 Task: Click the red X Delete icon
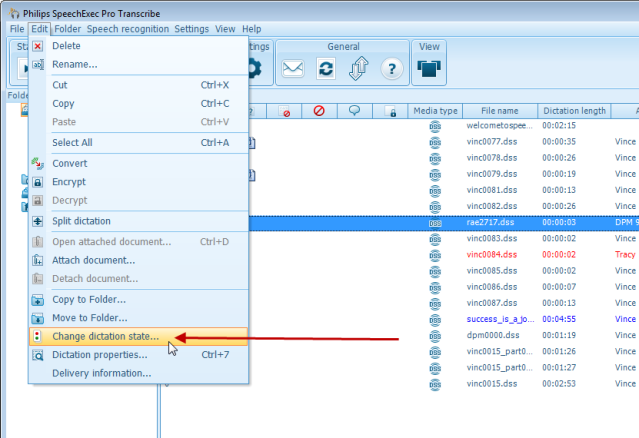pos(37,46)
